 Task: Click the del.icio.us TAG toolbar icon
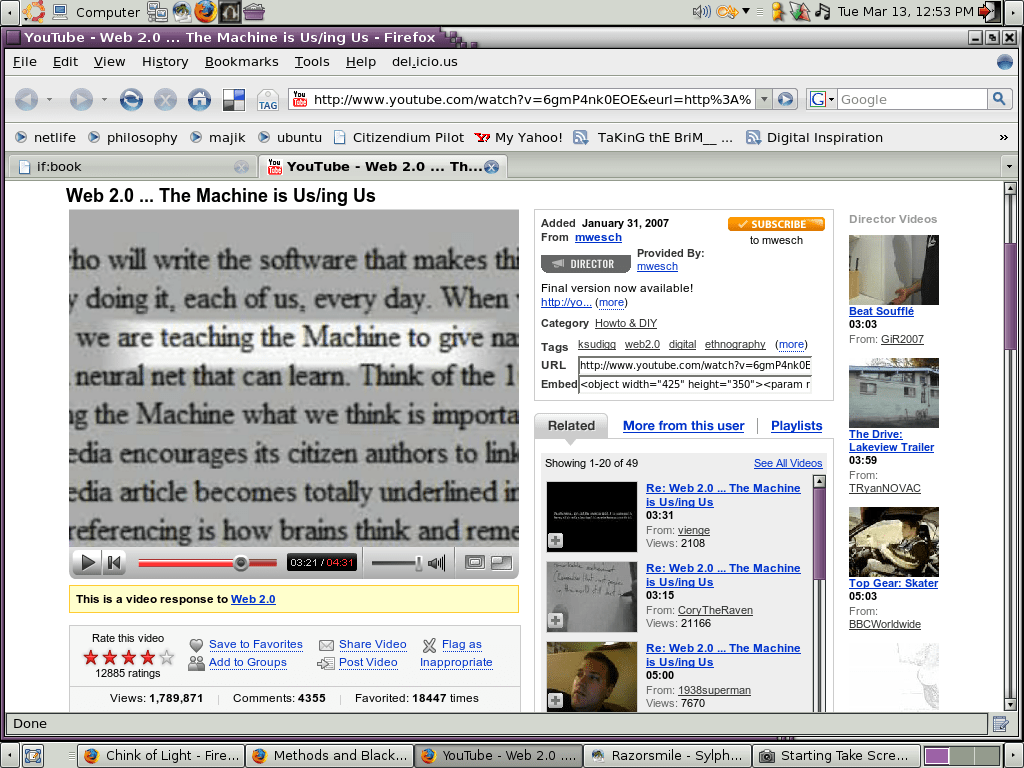click(267, 99)
